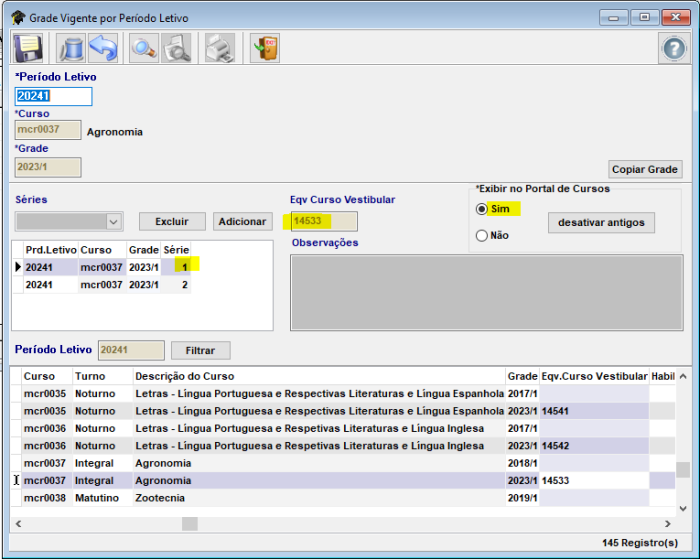The image size is (700, 560).
Task: Click the blue undo arrow icon
Action: click(x=103, y=48)
